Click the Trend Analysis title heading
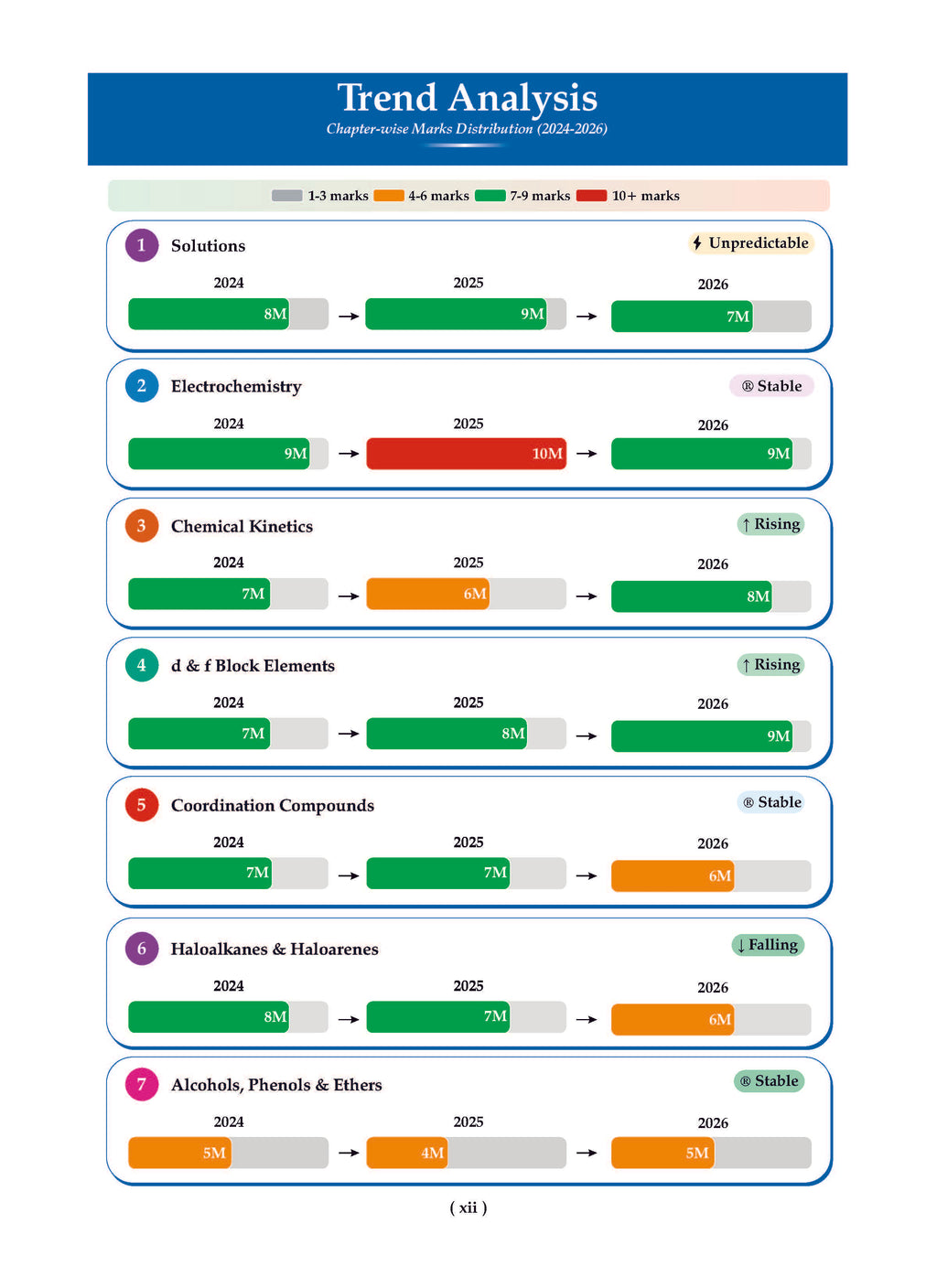This screenshot has height=1288, width=937. pos(468,98)
